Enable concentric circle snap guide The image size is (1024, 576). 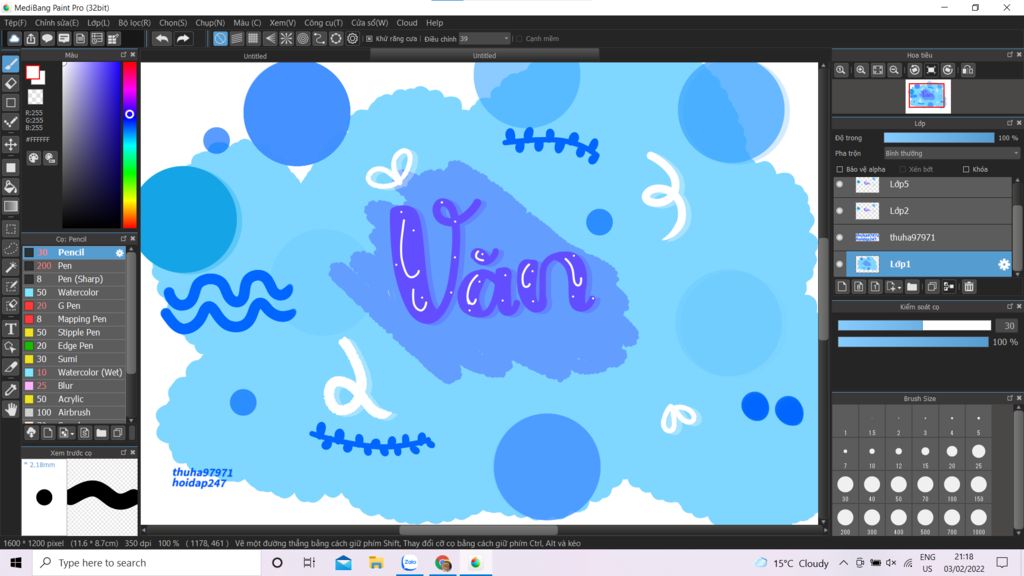pos(302,39)
